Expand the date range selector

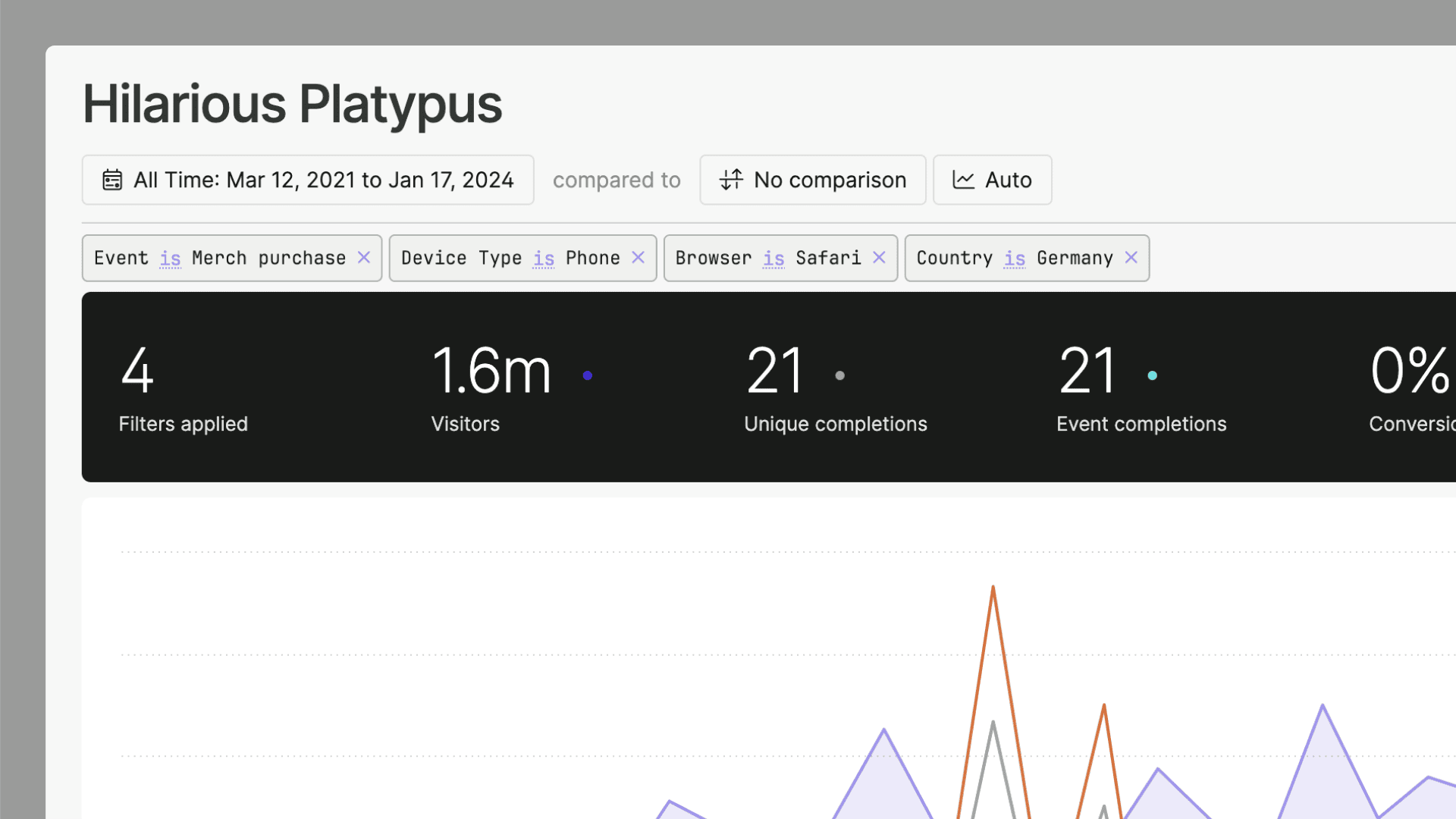pyautogui.click(x=307, y=180)
